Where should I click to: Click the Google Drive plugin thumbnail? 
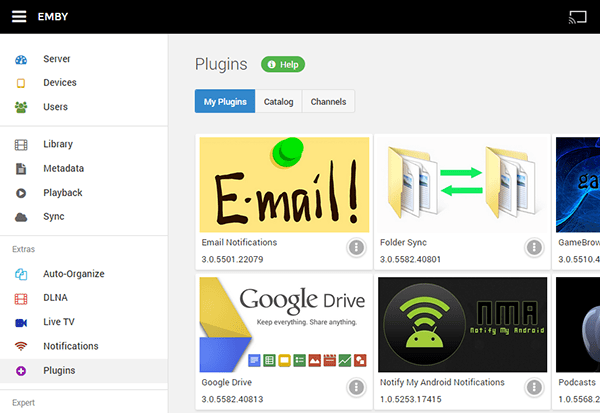[x=284, y=325]
